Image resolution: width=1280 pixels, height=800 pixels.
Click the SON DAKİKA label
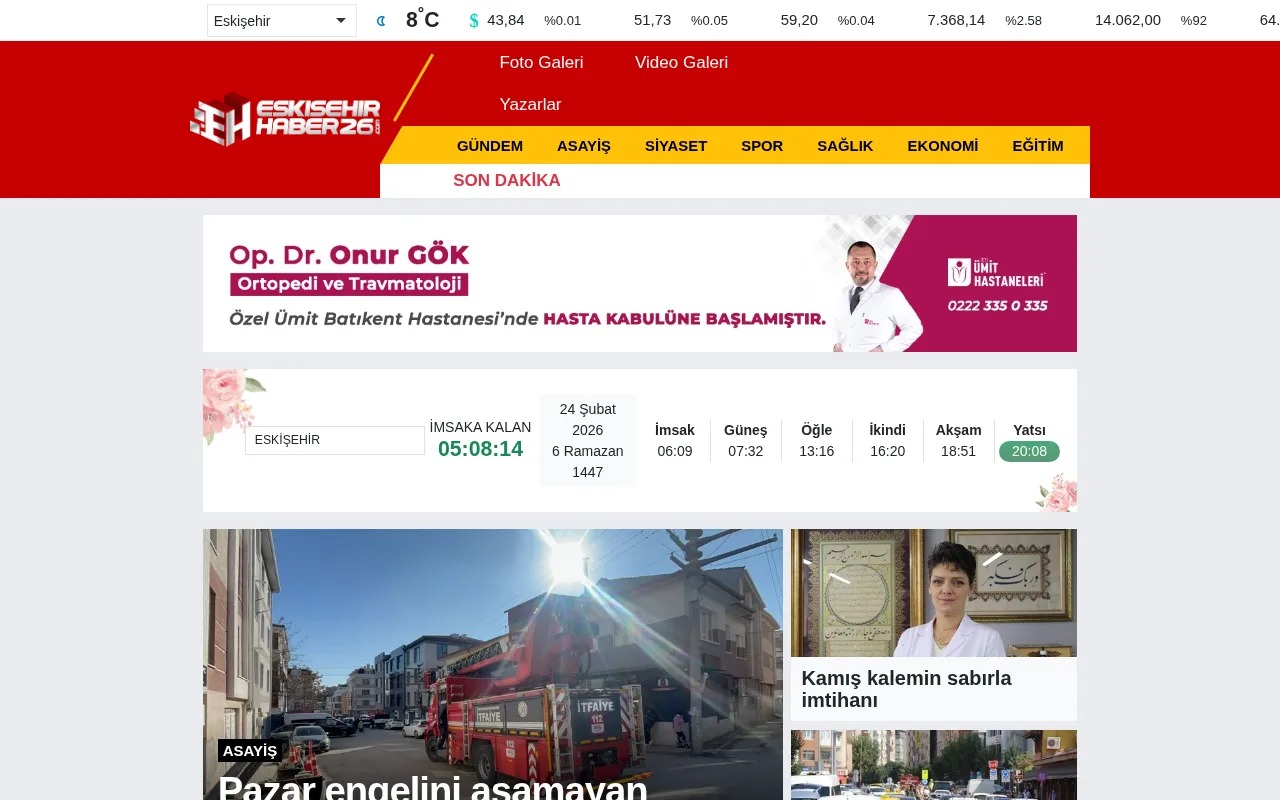pyautogui.click(x=507, y=181)
